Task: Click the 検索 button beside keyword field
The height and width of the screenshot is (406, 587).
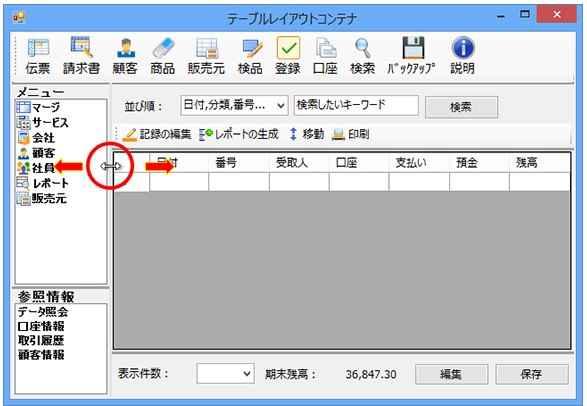Action: click(x=461, y=107)
